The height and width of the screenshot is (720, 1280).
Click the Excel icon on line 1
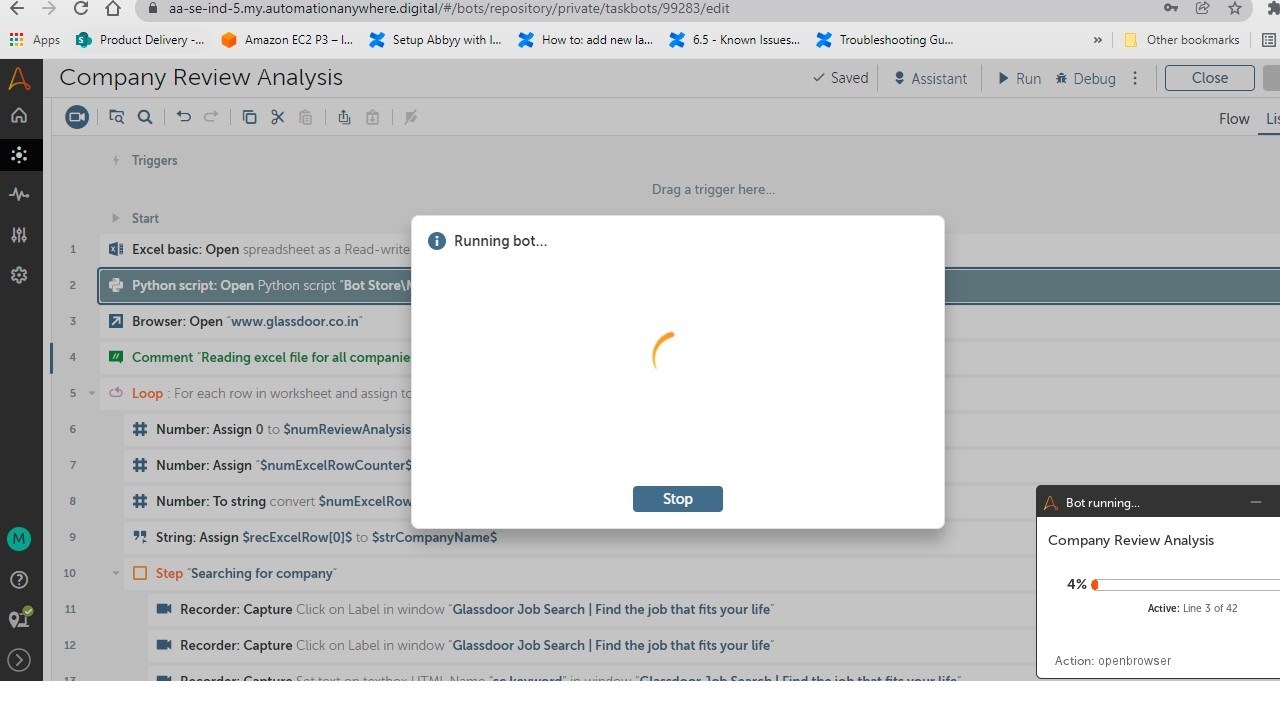click(x=116, y=249)
